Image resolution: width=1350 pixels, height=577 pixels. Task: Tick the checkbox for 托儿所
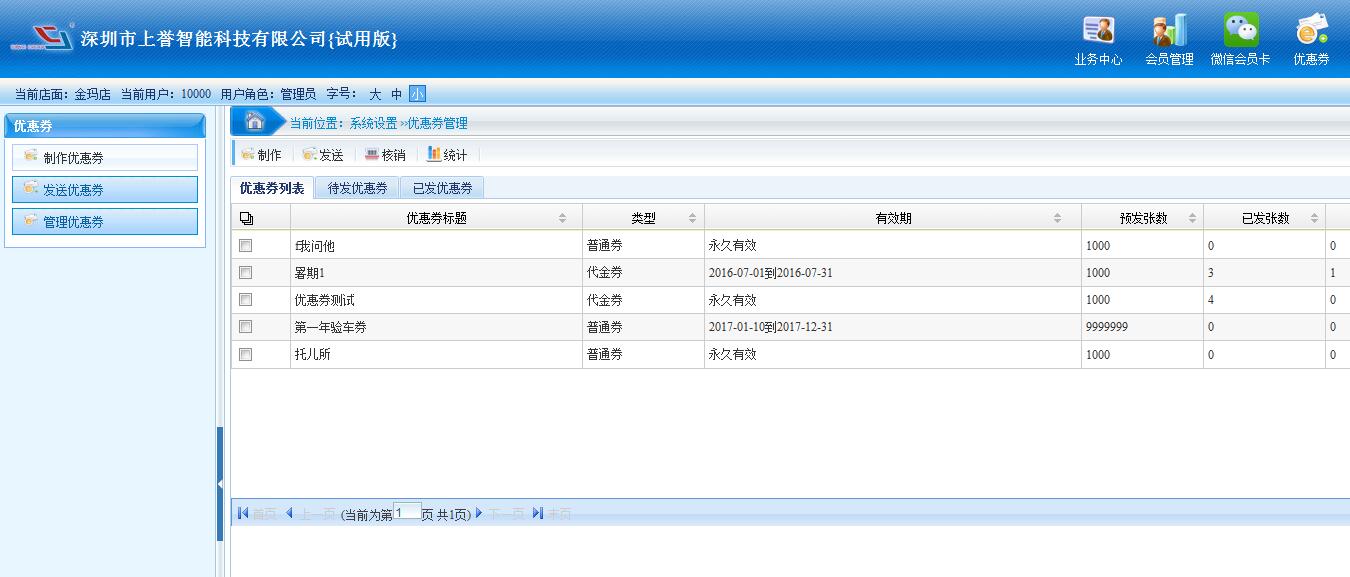tap(246, 354)
